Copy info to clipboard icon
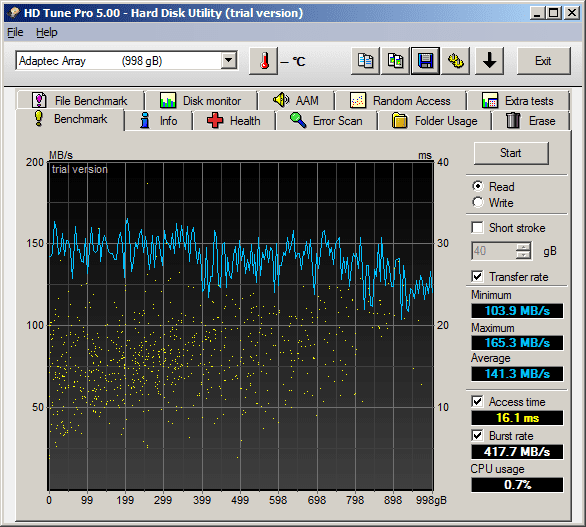The image size is (586, 527). pos(365,61)
